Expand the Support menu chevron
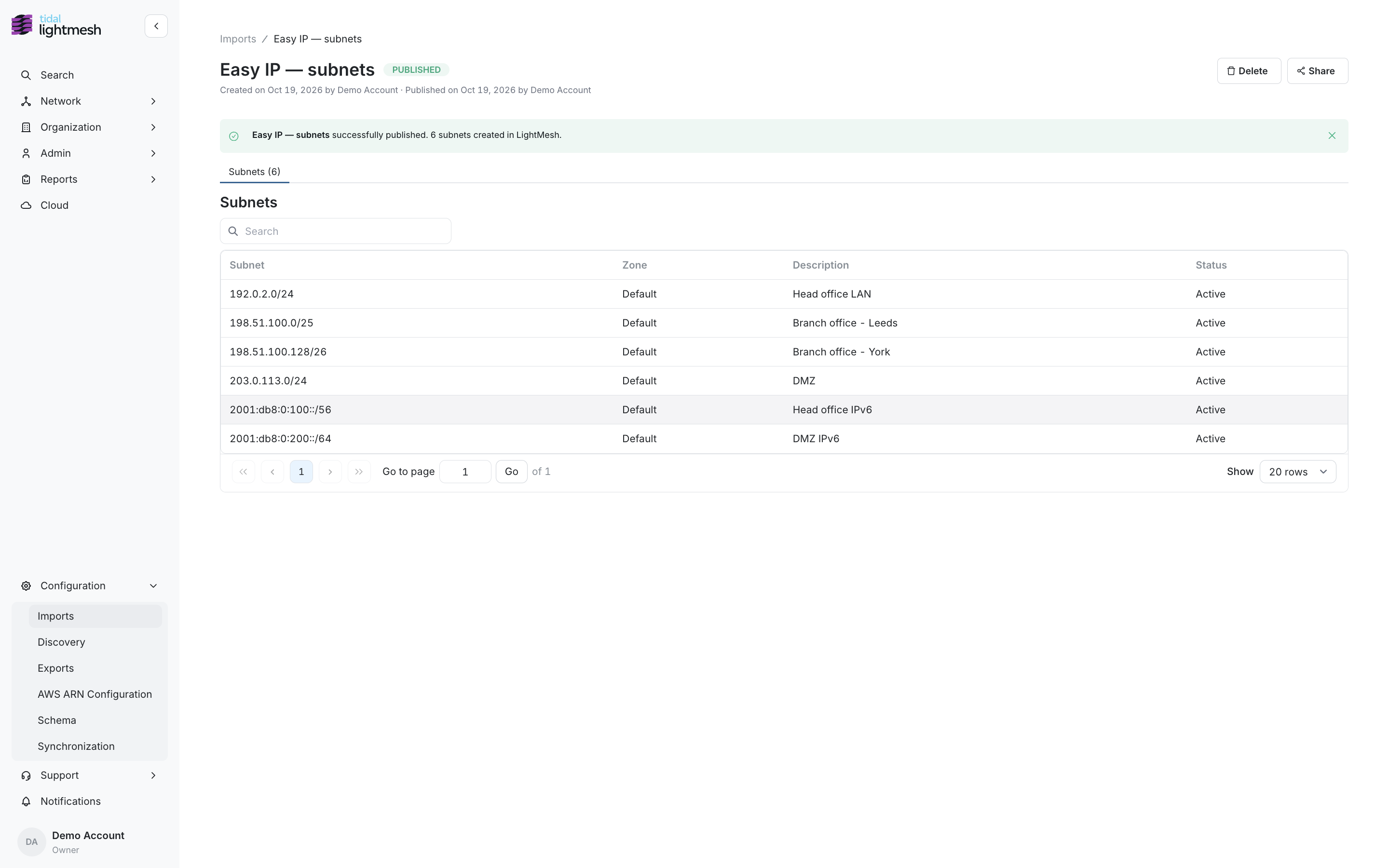 point(153,775)
